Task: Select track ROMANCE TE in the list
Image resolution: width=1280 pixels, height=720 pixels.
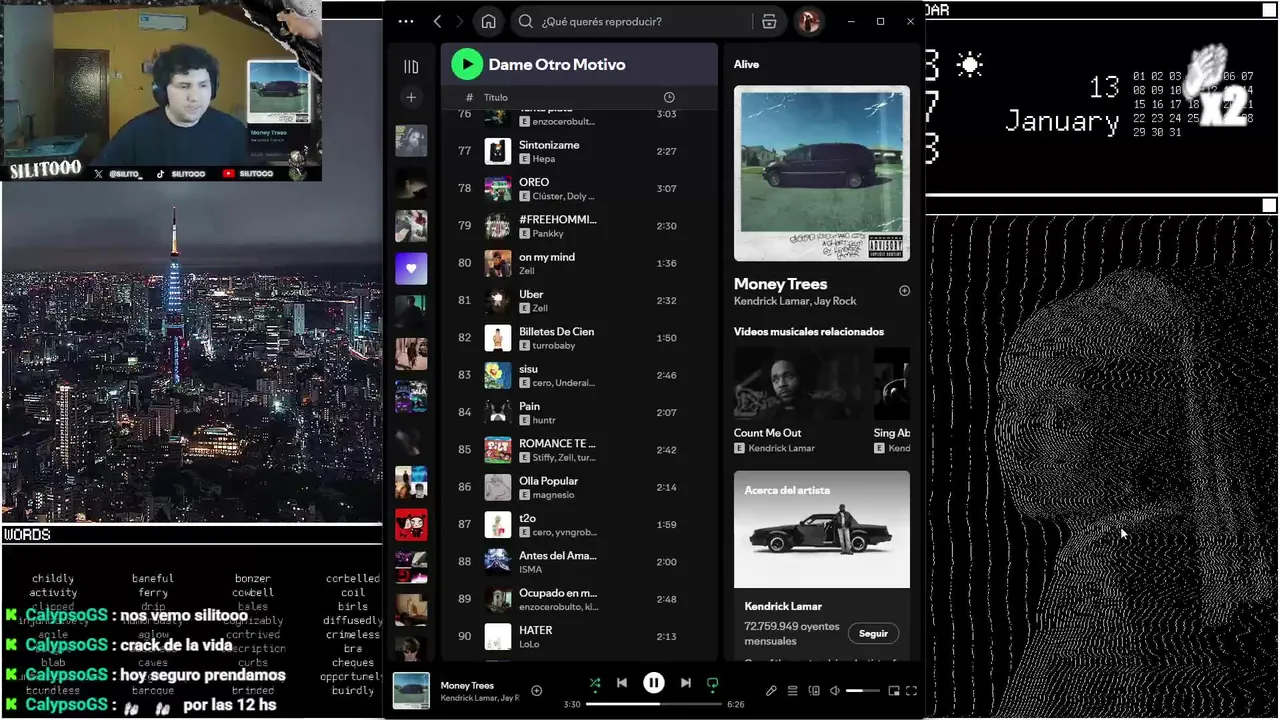Action: 579,450
